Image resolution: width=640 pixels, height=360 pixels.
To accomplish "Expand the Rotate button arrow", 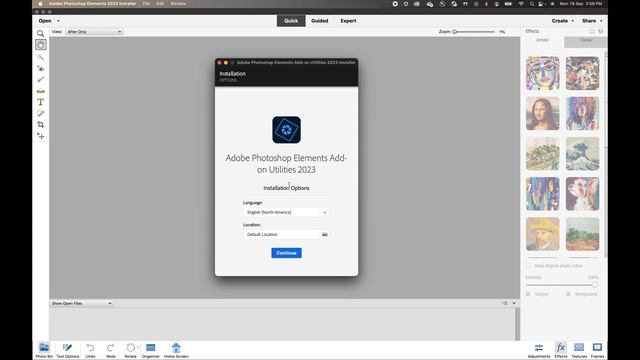I will [138, 347].
